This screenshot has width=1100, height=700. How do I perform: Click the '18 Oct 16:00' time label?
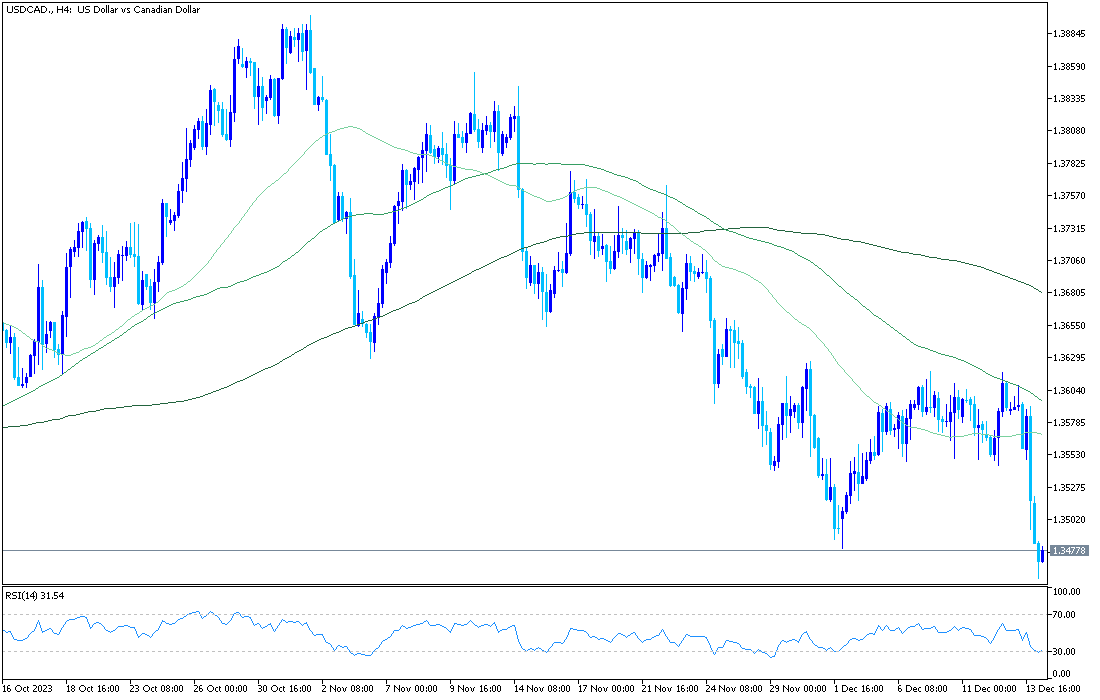93,689
